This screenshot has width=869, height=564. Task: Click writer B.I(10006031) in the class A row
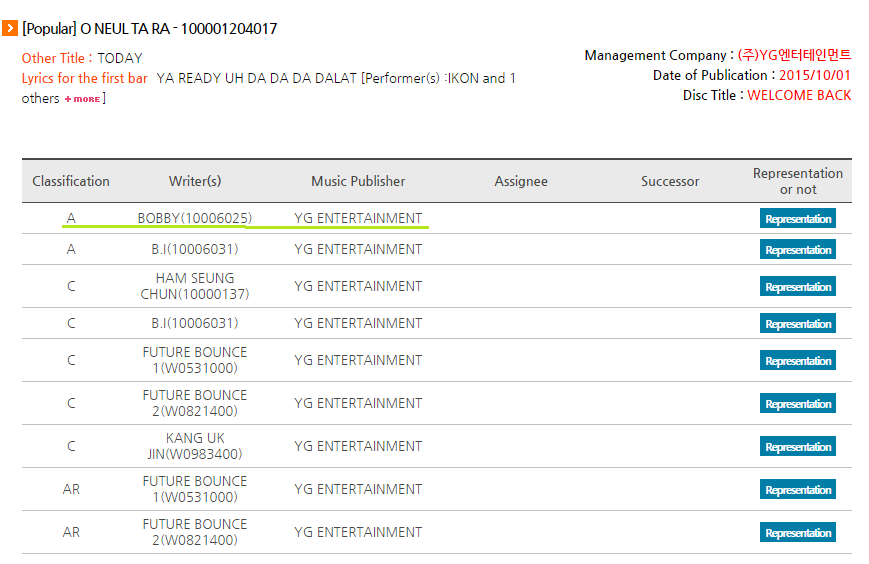[x=195, y=249]
